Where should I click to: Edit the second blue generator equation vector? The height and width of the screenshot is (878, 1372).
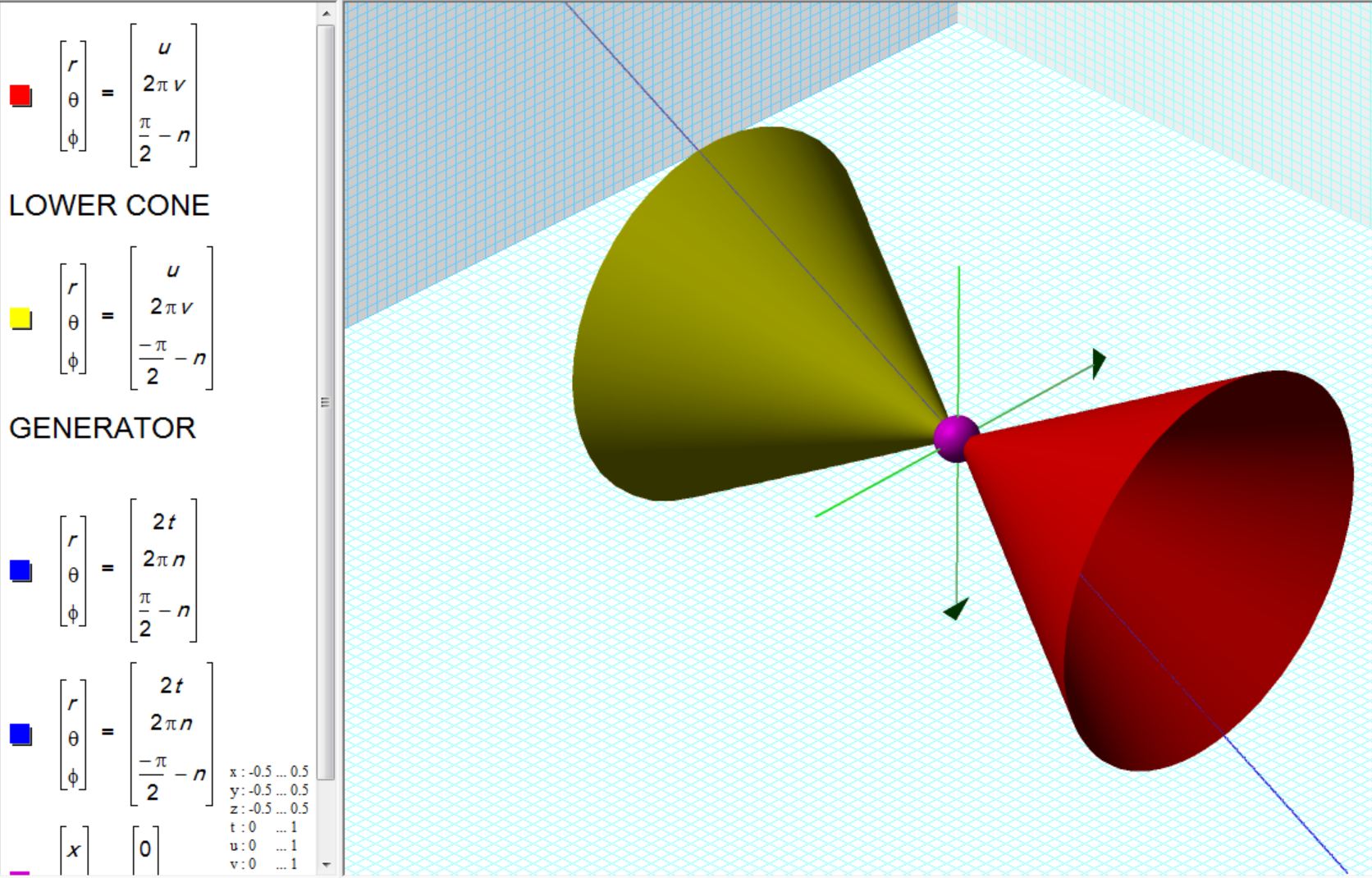pos(171,734)
